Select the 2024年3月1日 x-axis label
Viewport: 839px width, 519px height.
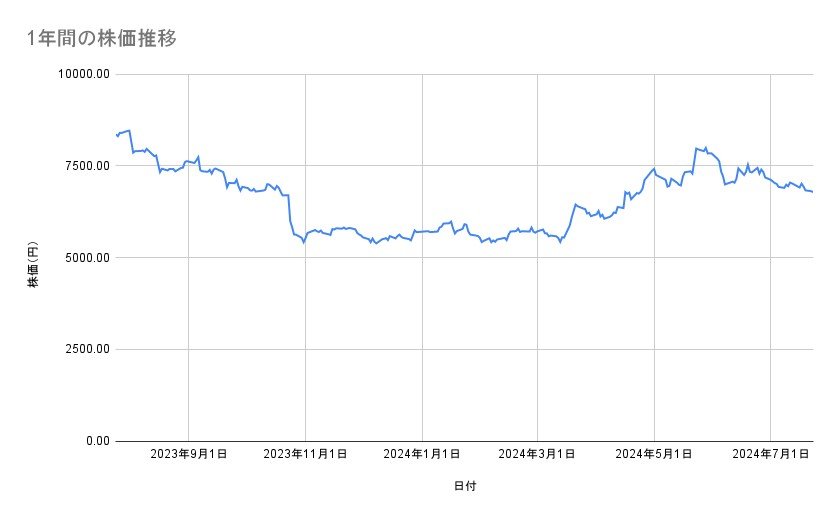coord(538,455)
